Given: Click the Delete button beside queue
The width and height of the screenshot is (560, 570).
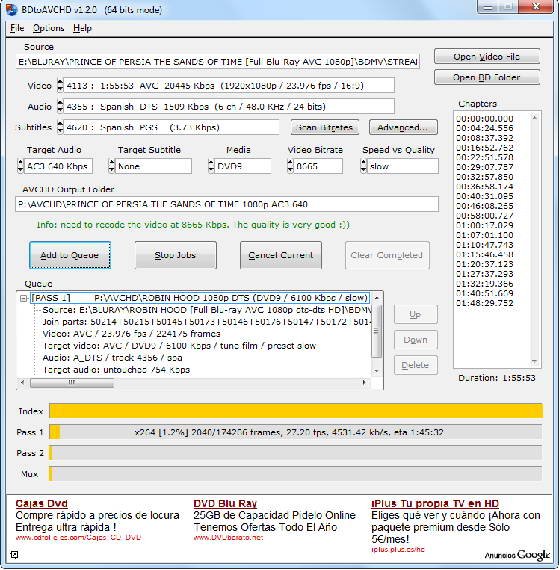Looking at the screenshot, I should point(416,365).
